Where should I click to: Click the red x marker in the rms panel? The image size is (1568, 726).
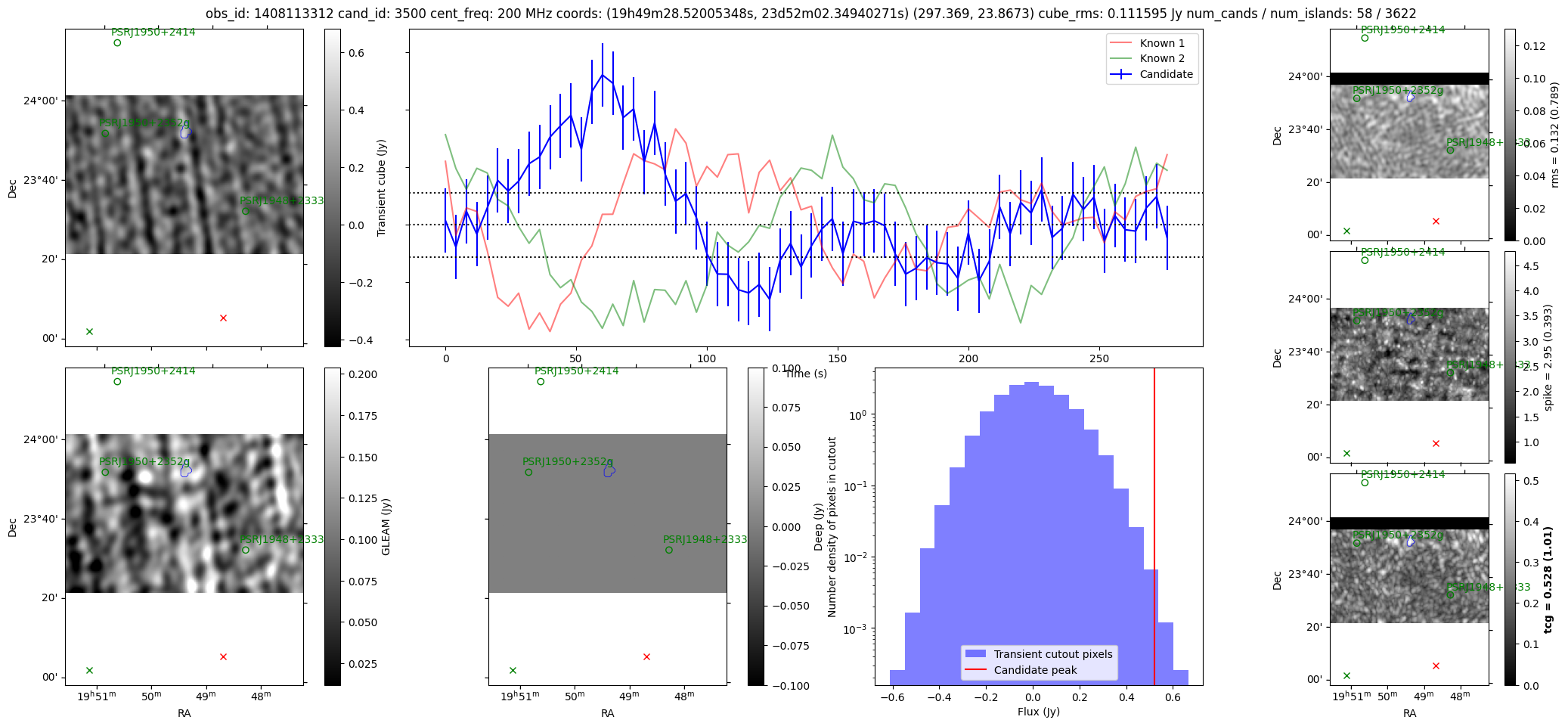click(x=1436, y=221)
